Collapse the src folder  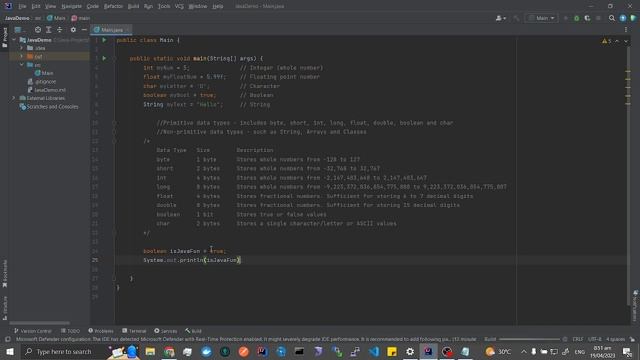[x=22, y=65]
